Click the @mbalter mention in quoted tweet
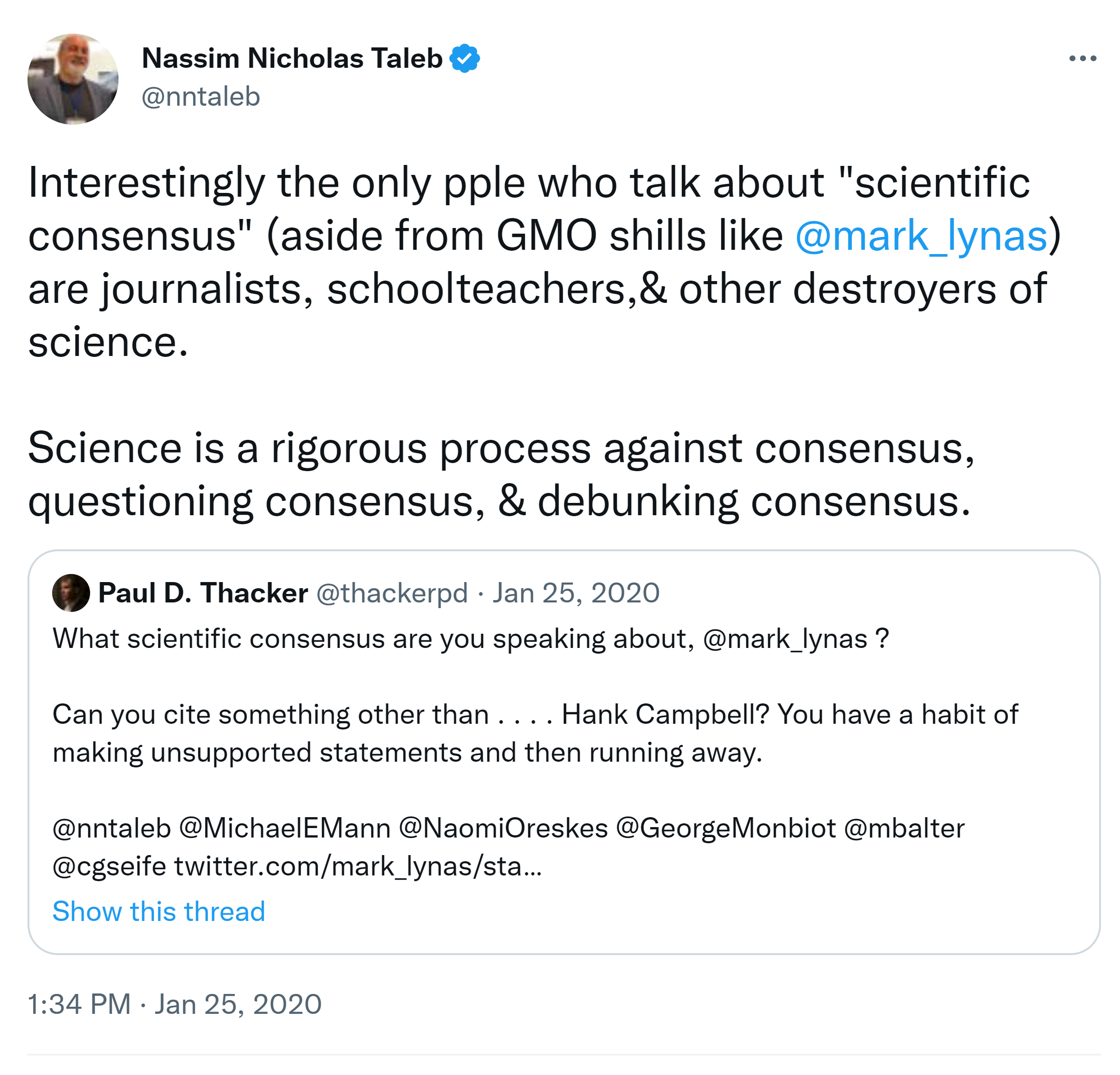 [904, 828]
